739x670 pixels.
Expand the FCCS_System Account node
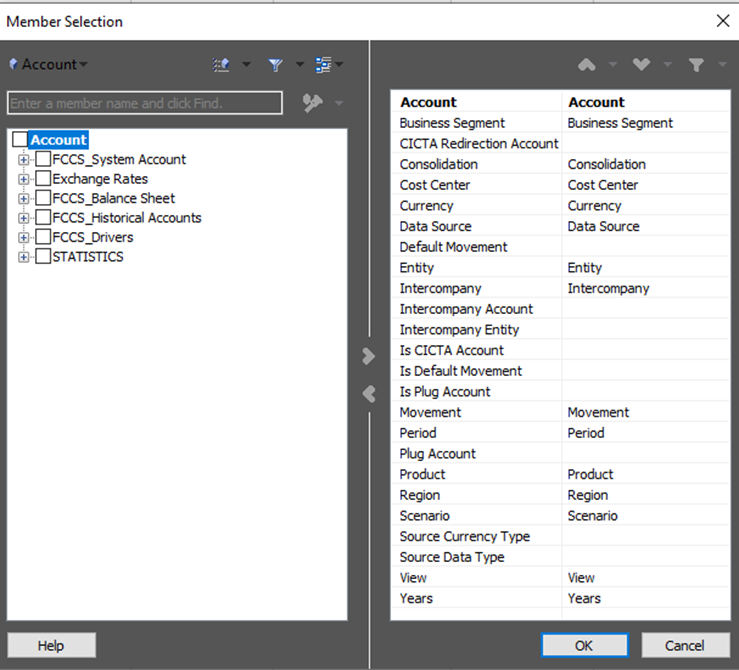pyautogui.click(x=23, y=160)
